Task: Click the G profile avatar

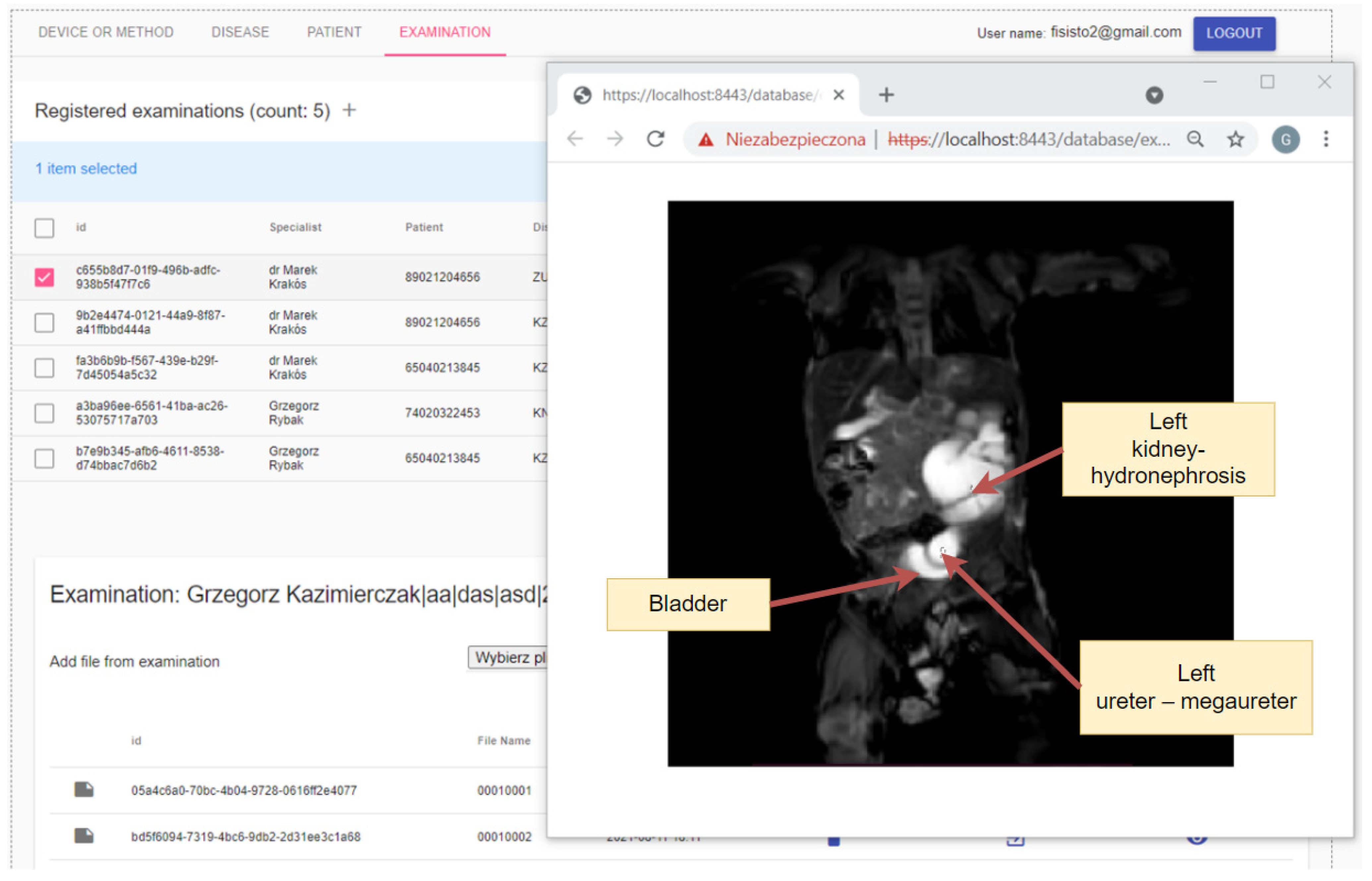Action: 1286,140
